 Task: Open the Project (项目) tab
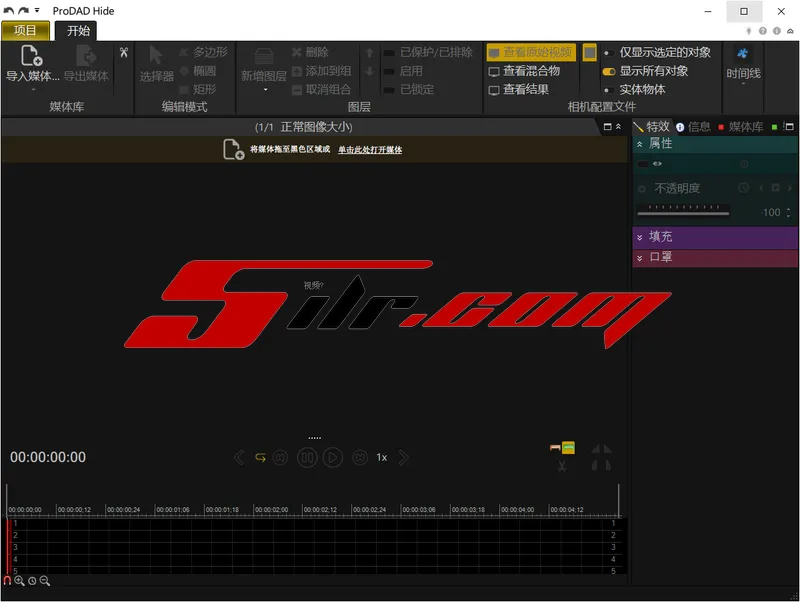pos(25,31)
